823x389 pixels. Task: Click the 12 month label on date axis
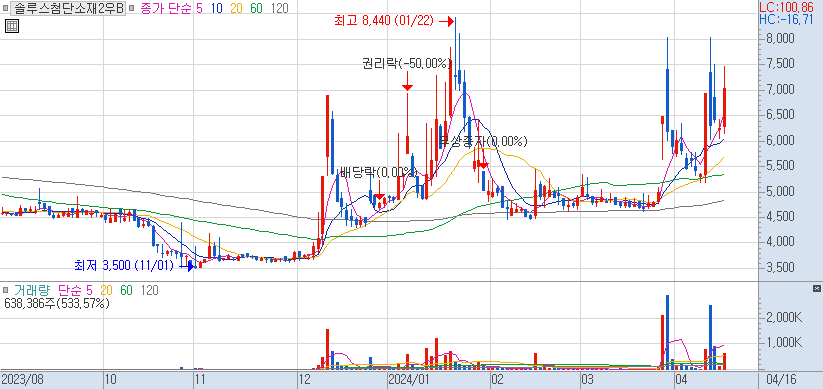pyautogui.click(x=304, y=379)
